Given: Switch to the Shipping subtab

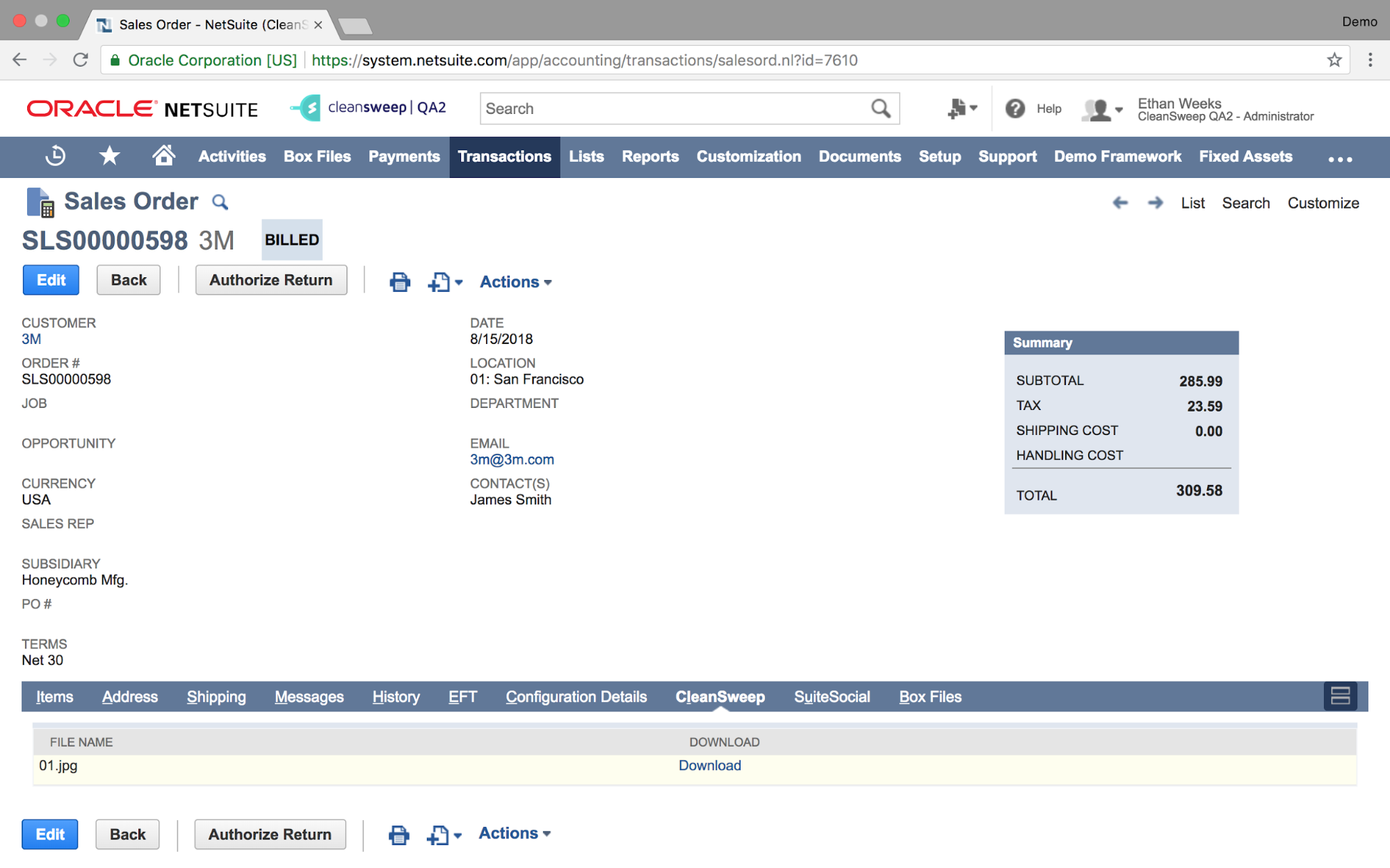Looking at the screenshot, I should (x=216, y=696).
